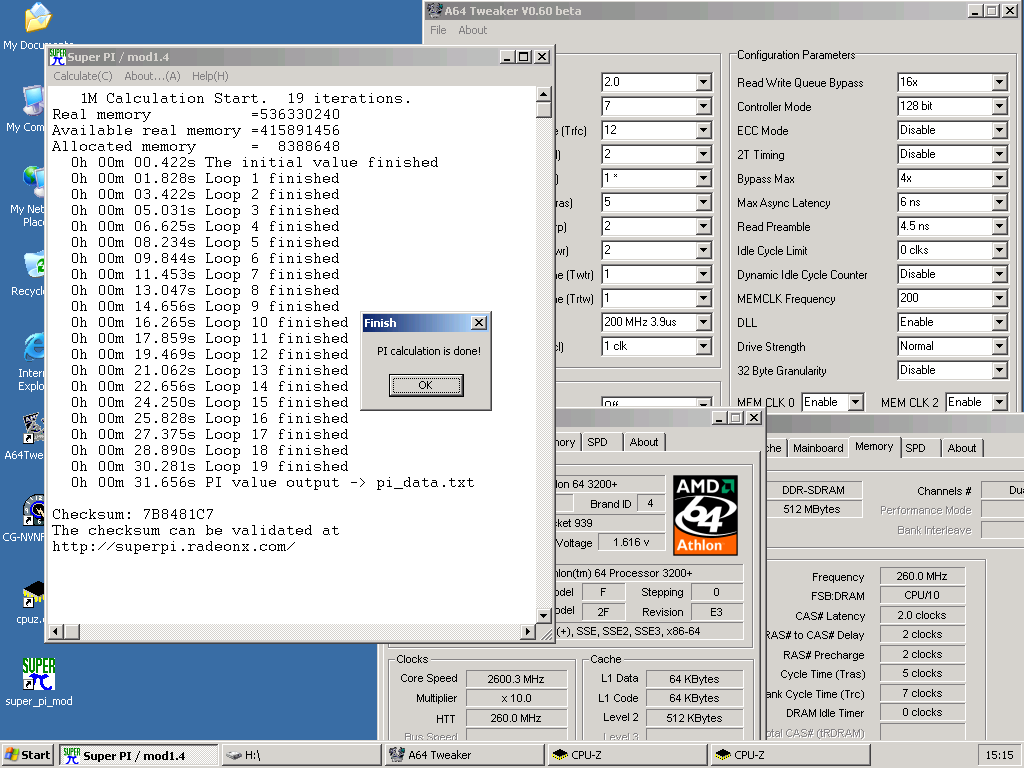The width and height of the screenshot is (1024, 768).
Task: Select CG-NVNF desktop shortcut icon
Action: click(x=33, y=511)
